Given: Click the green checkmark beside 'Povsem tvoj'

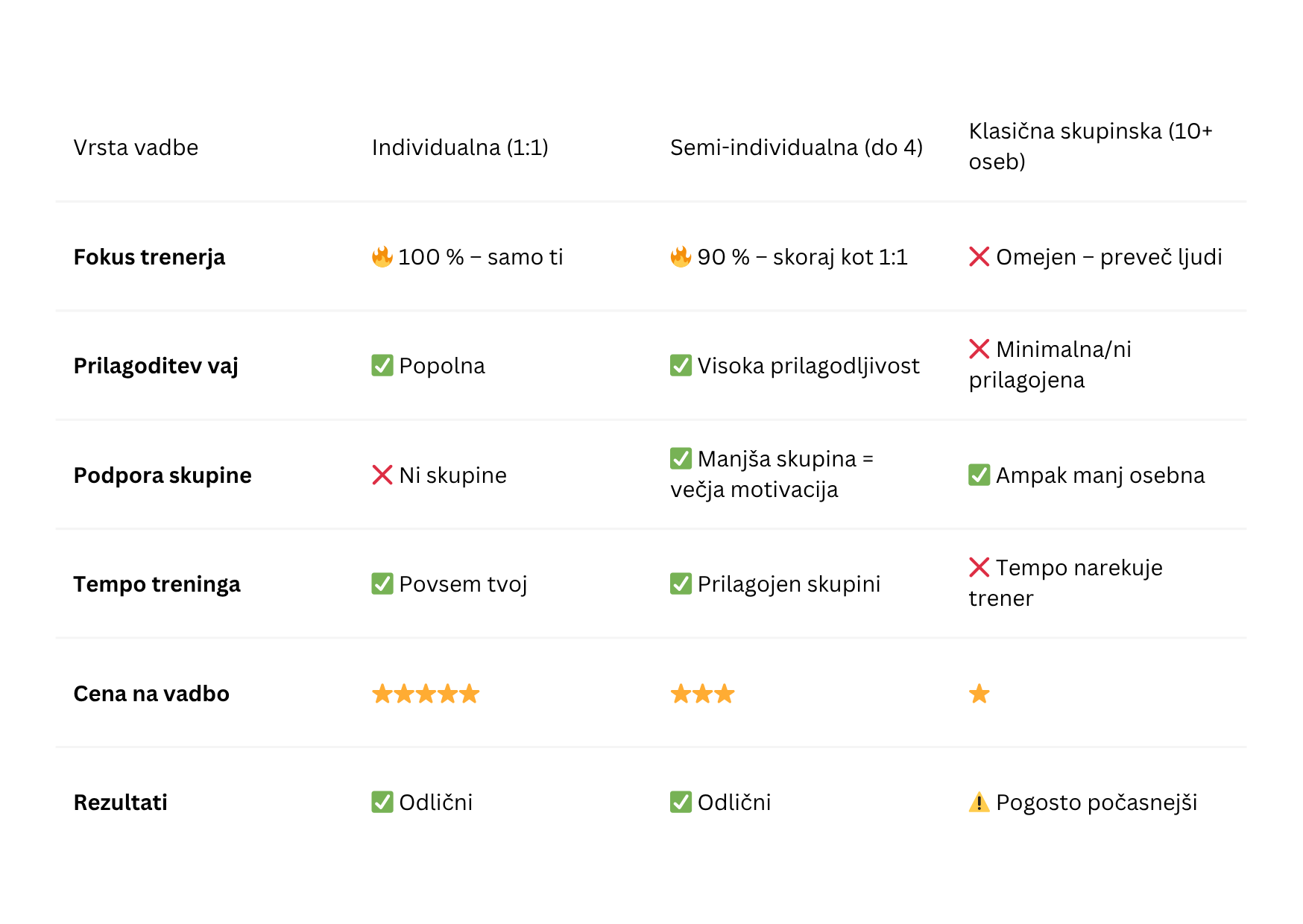Looking at the screenshot, I should [x=382, y=584].
